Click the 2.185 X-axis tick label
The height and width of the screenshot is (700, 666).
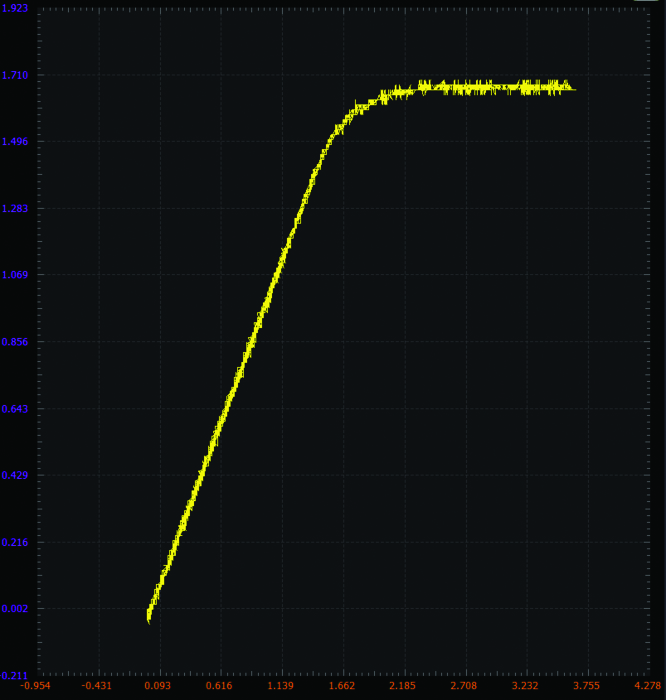(403, 686)
